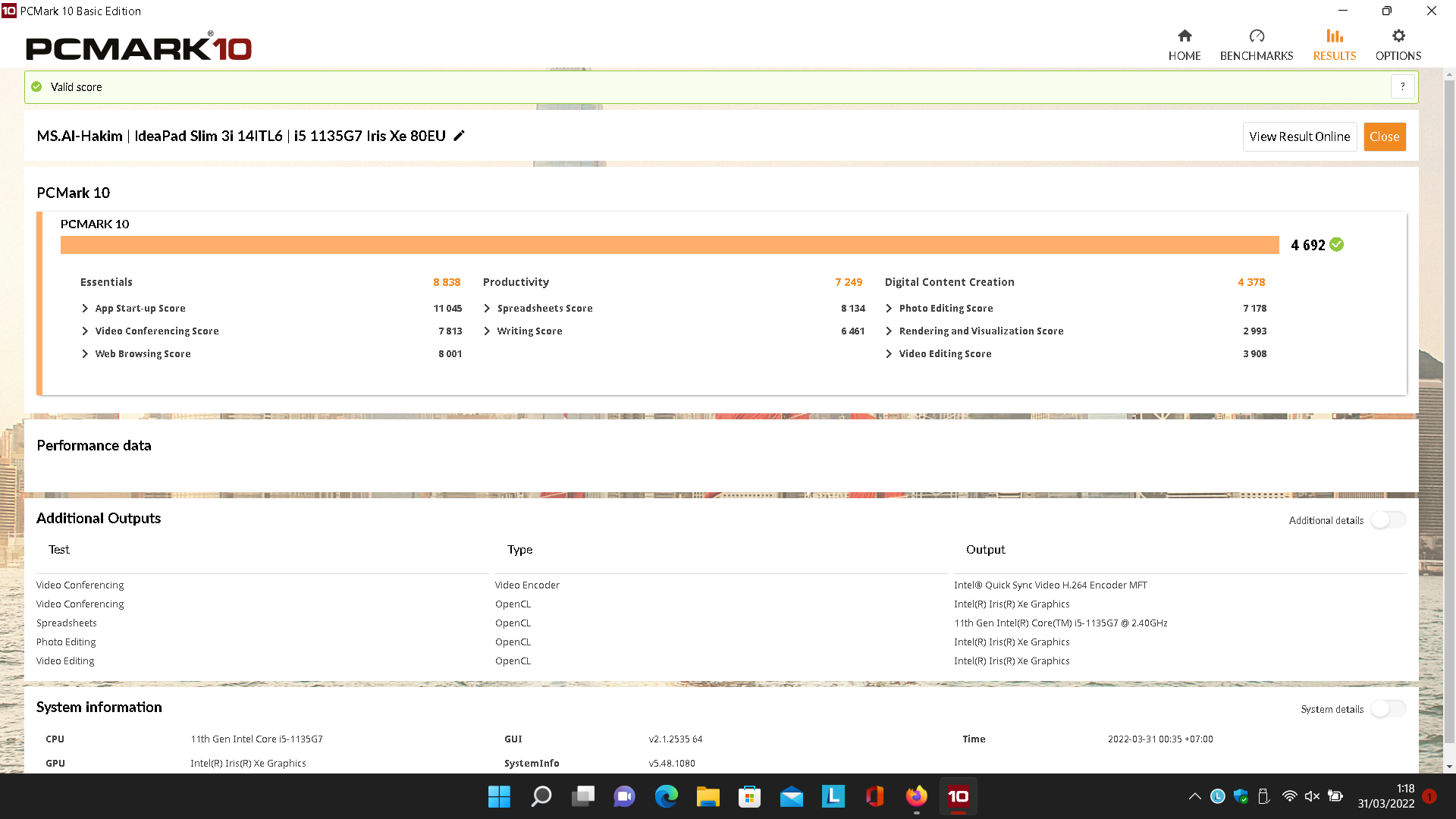Click the muted volume icon

1312,796
